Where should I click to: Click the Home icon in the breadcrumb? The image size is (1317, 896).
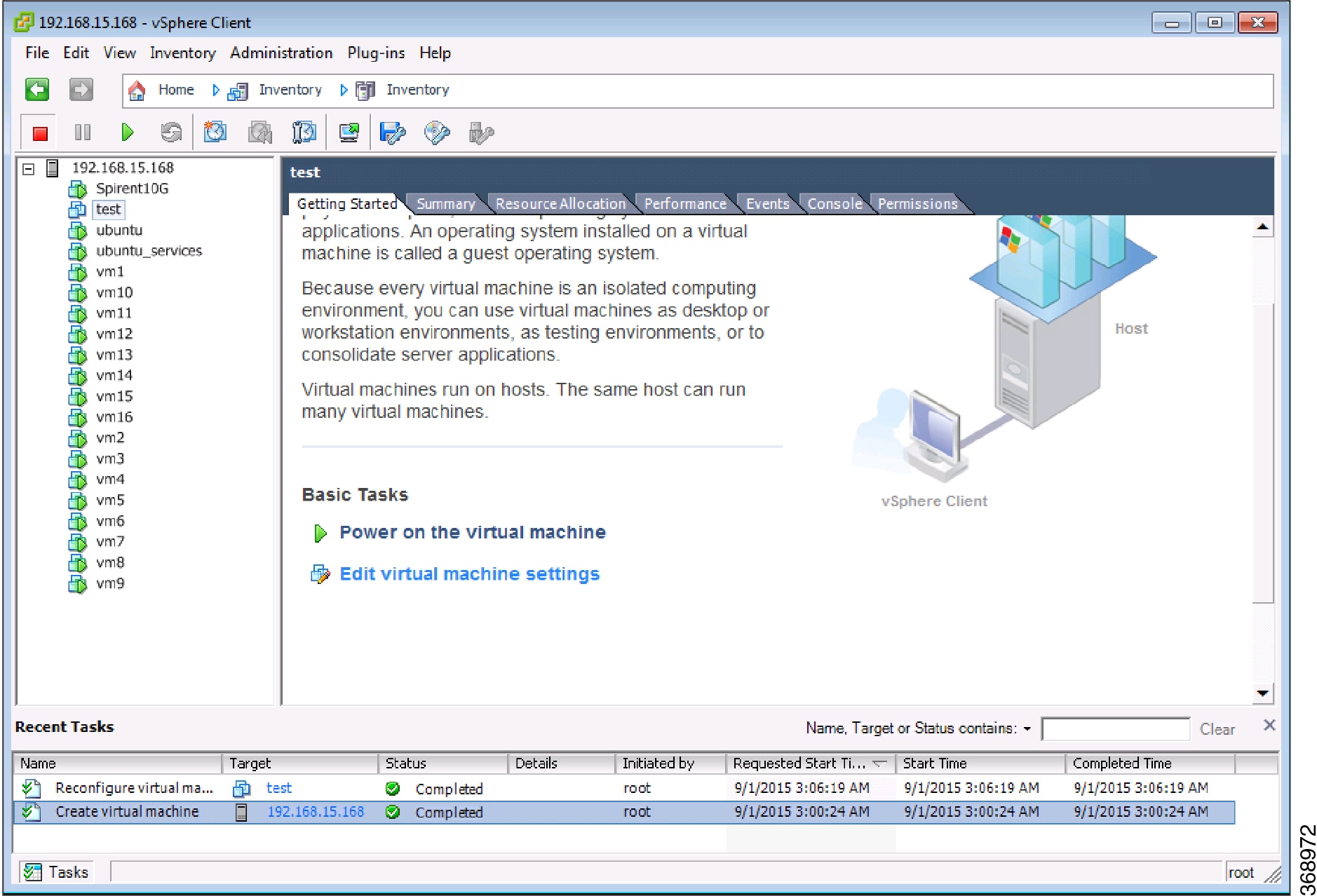click(x=137, y=90)
